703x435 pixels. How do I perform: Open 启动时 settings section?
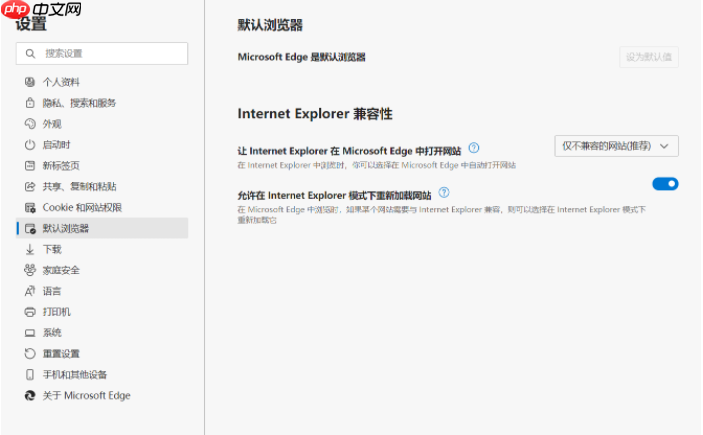pos(102,145)
